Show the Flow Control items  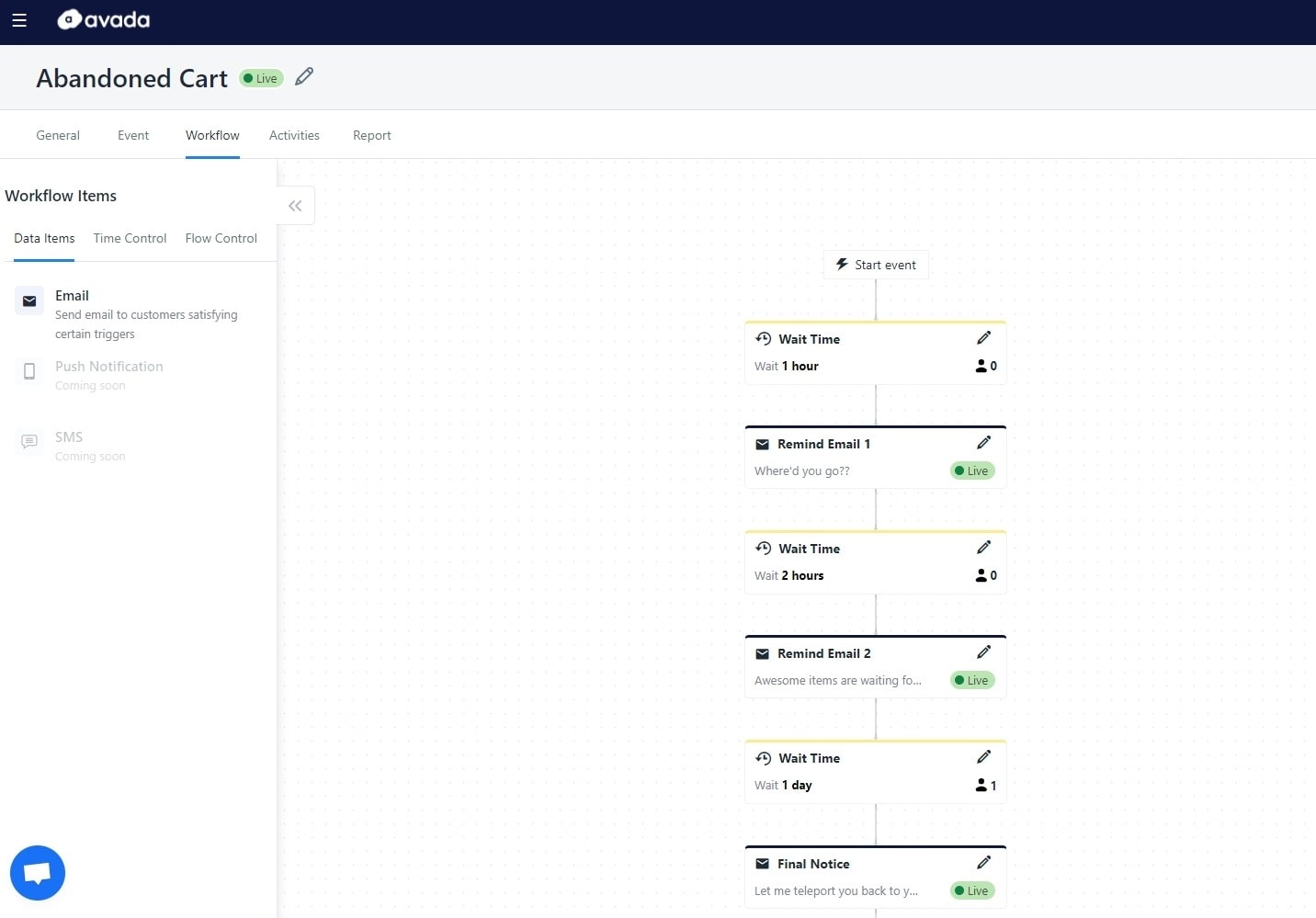pos(221,238)
